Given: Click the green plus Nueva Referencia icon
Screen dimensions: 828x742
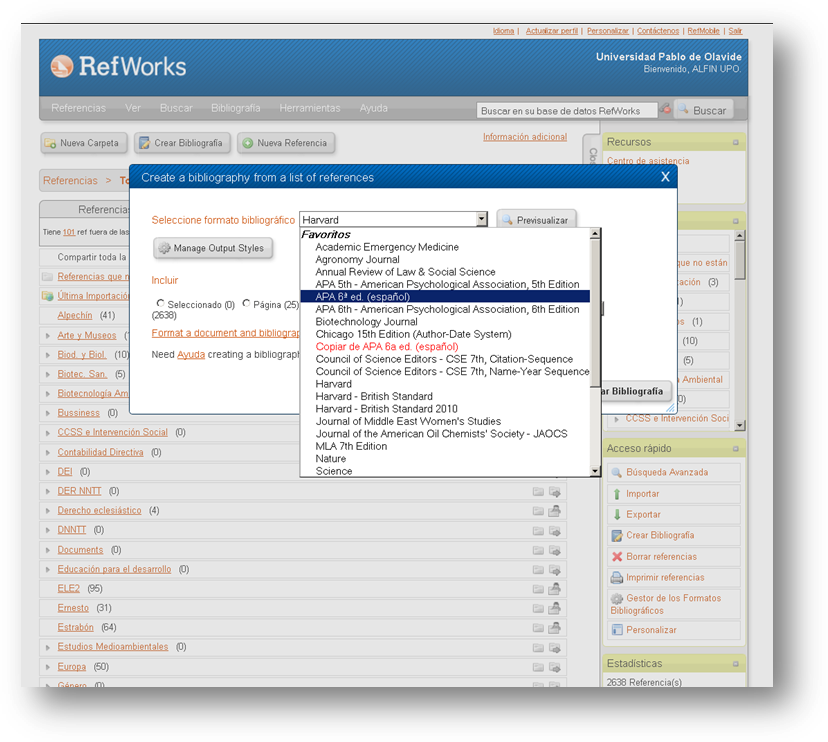Looking at the screenshot, I should tap(248, 143).
